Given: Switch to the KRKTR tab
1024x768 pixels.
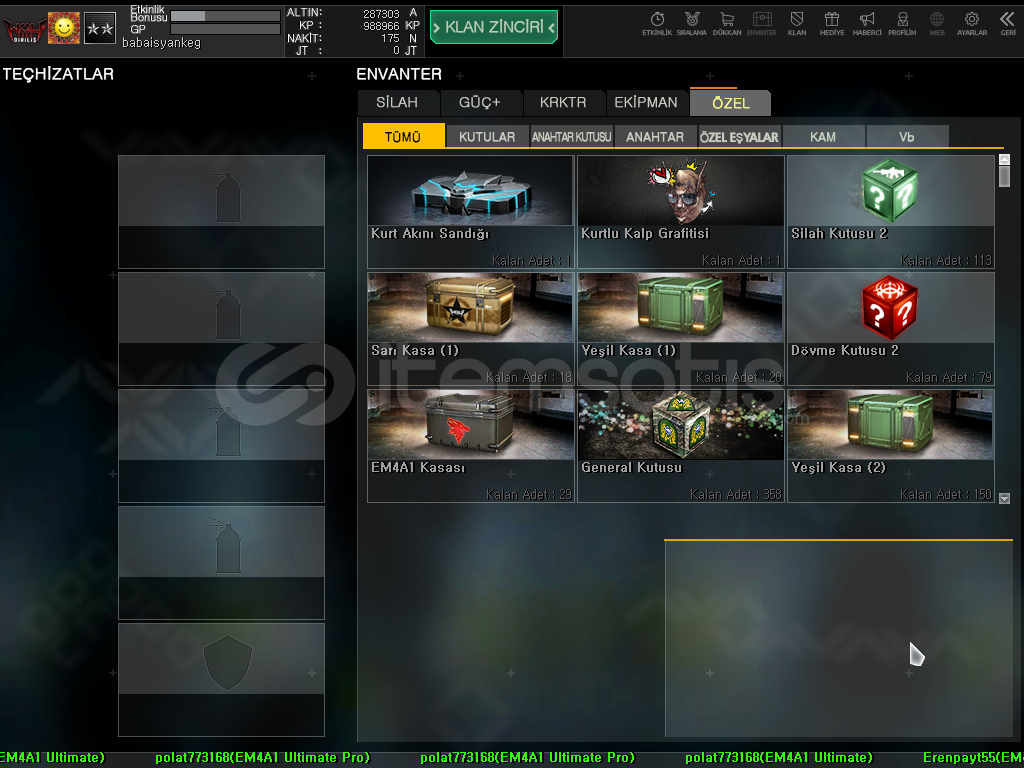Looking at the screenshot, I should pyautogui.click(x=563, y=103).
